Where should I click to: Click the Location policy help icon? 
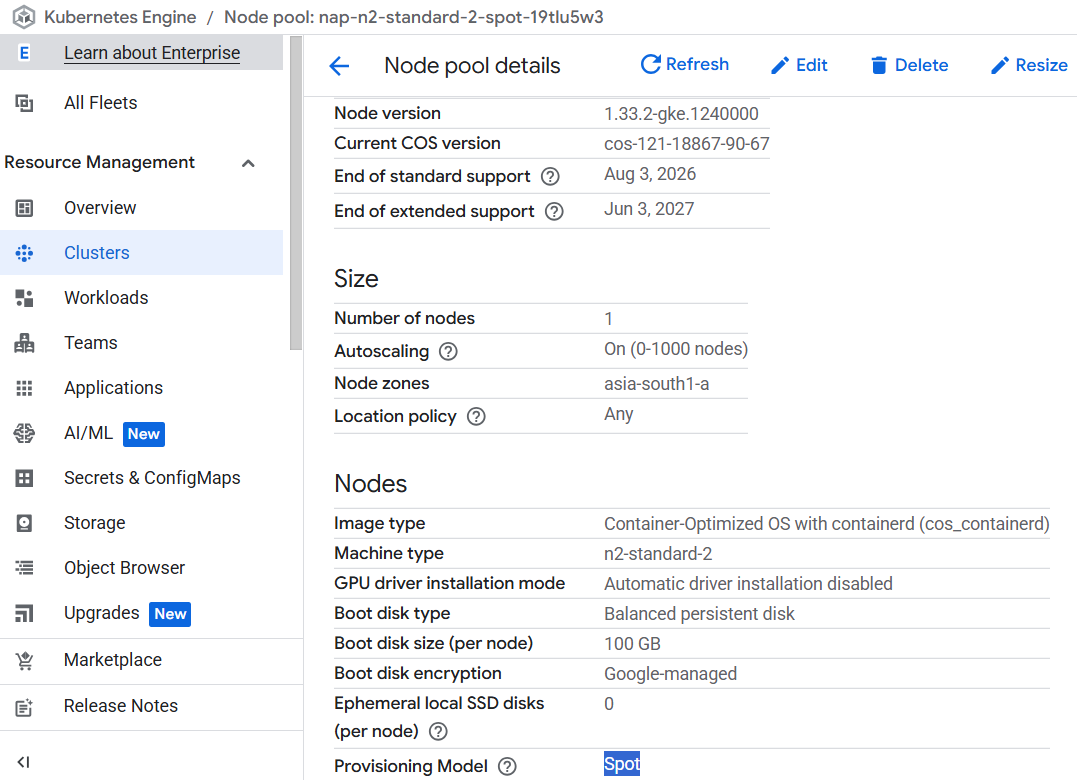pyautogui.click(x=476, y=417)
